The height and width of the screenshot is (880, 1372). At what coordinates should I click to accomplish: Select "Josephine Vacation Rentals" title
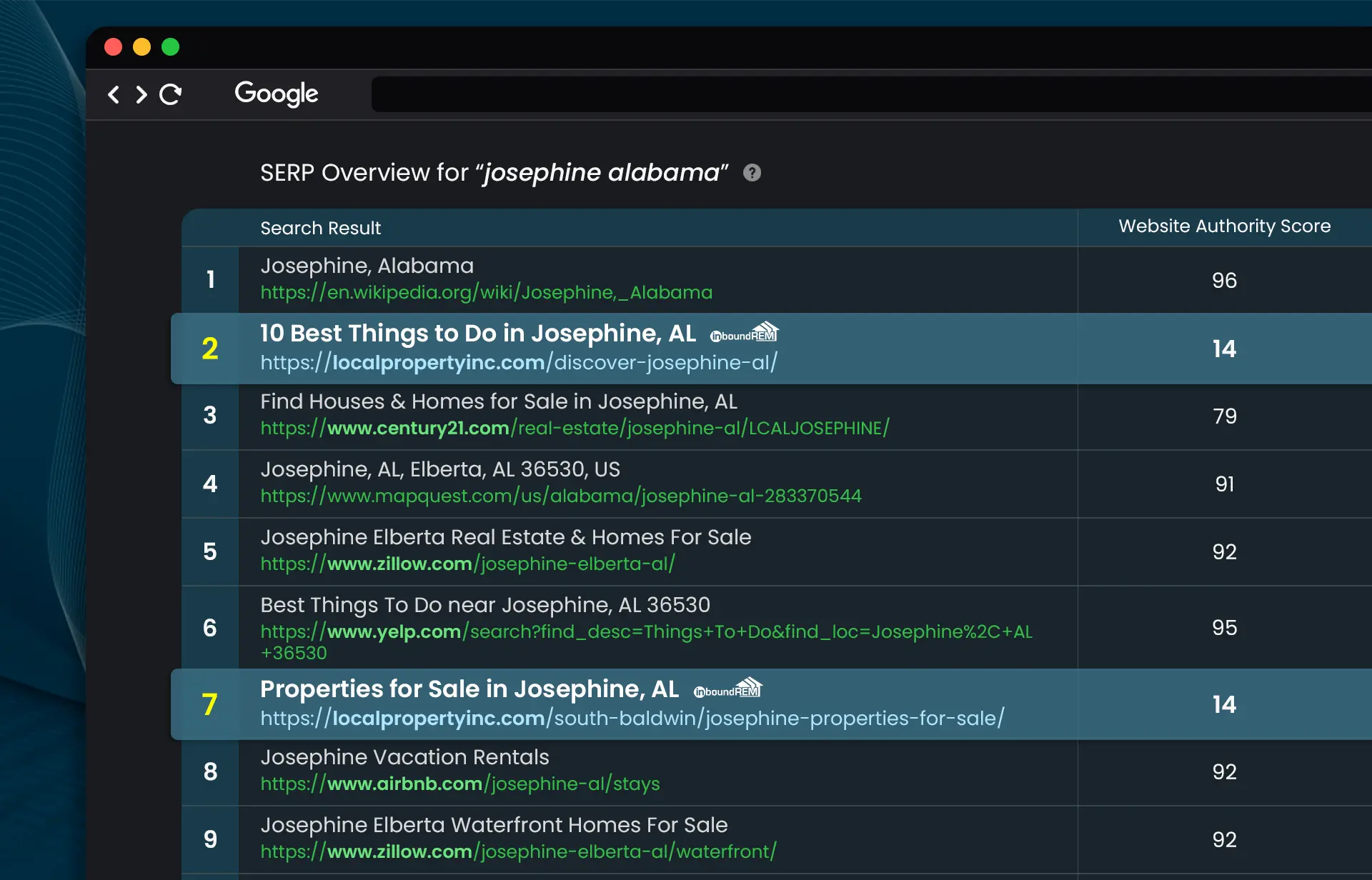click(405, 757)
